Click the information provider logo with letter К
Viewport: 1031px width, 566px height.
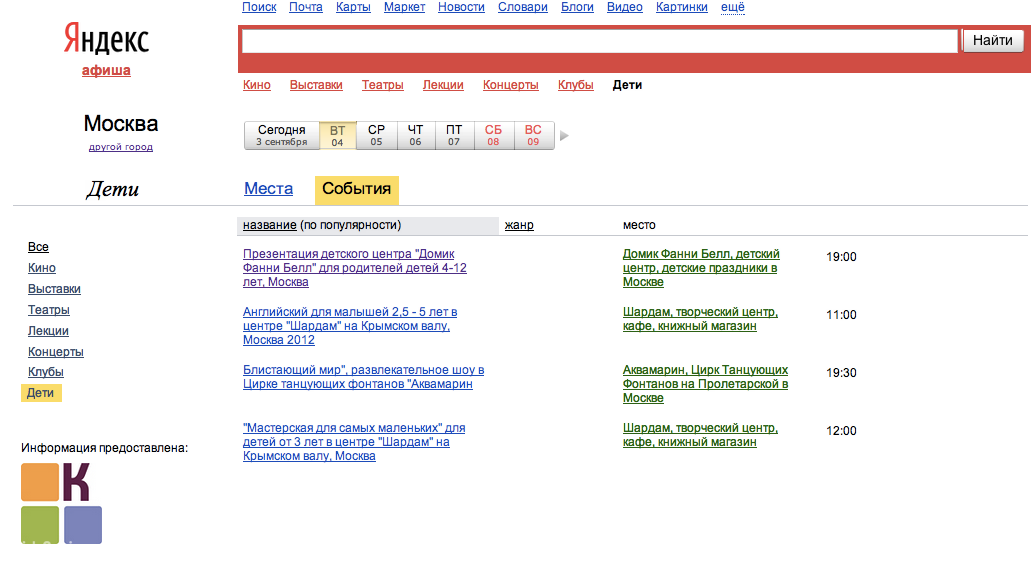click(x=62, y=503)
